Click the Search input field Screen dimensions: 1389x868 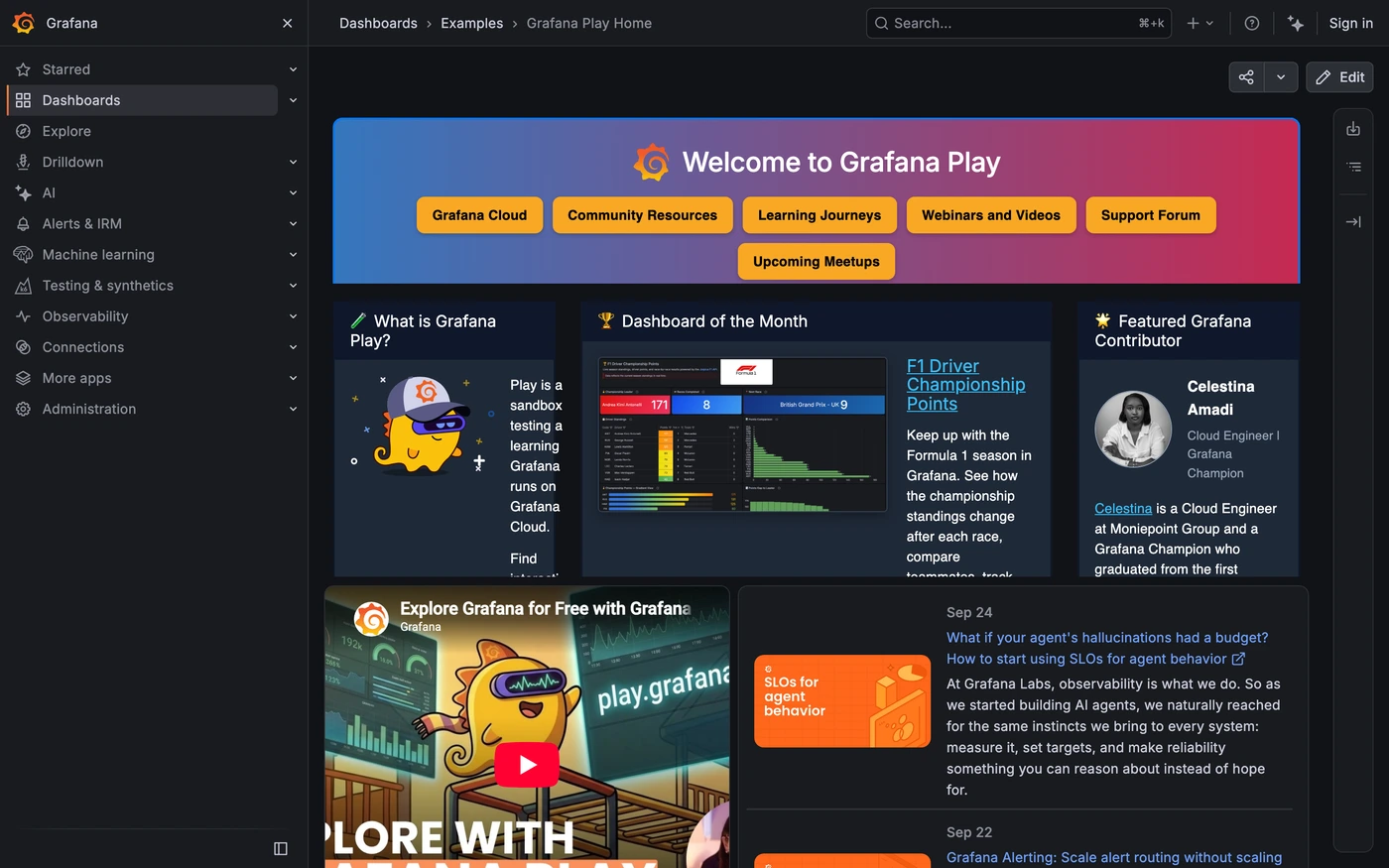[1019, 23]
